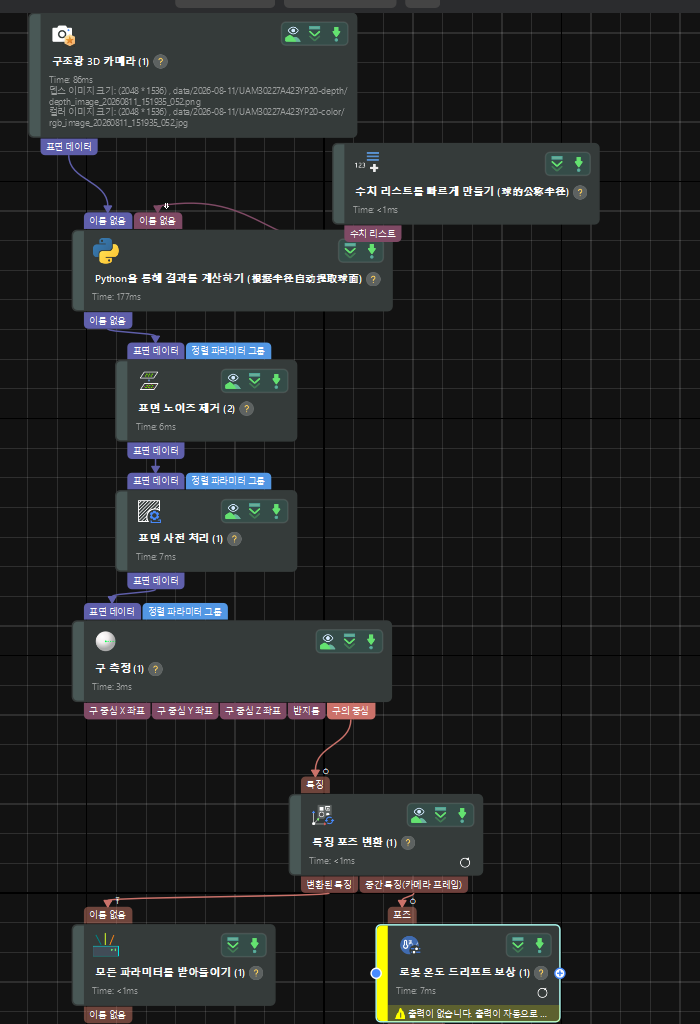Open help for 수치 리스트를 빠르게 만들기 step
The image size is (700, 1024).
[580, 192]
